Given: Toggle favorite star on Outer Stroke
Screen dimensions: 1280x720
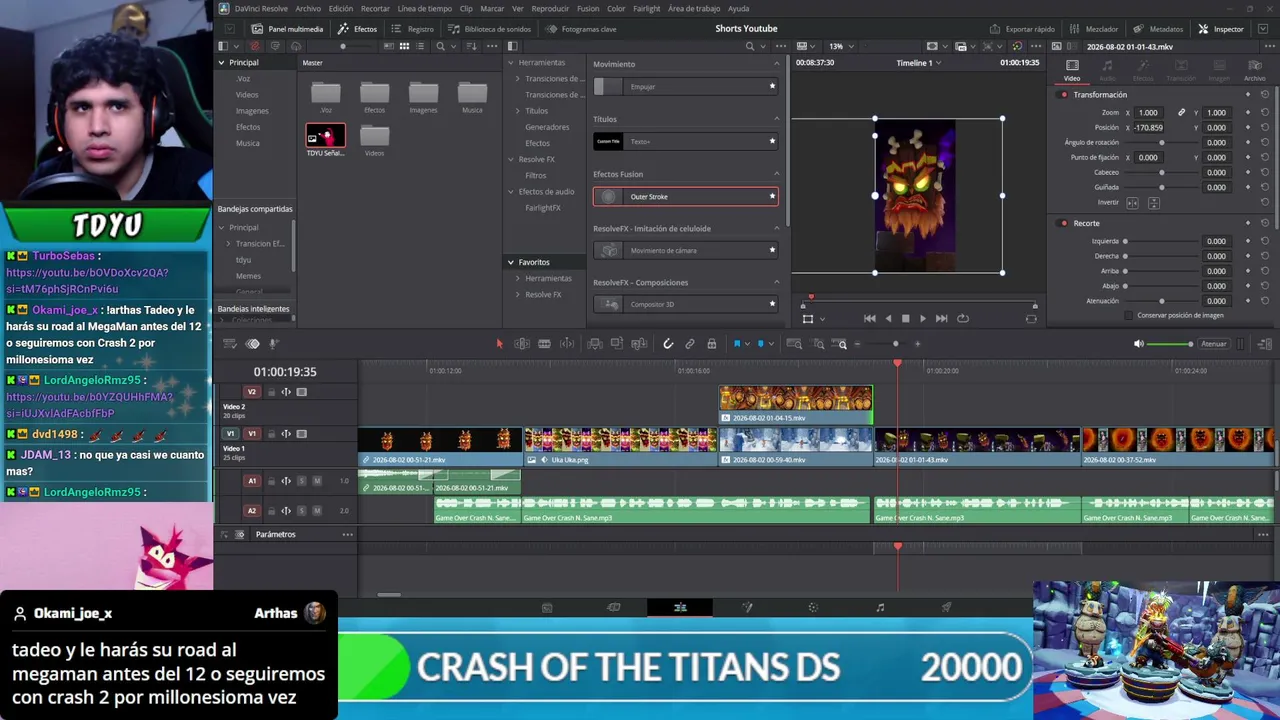Looking at the screenshot, I should 772,196.
